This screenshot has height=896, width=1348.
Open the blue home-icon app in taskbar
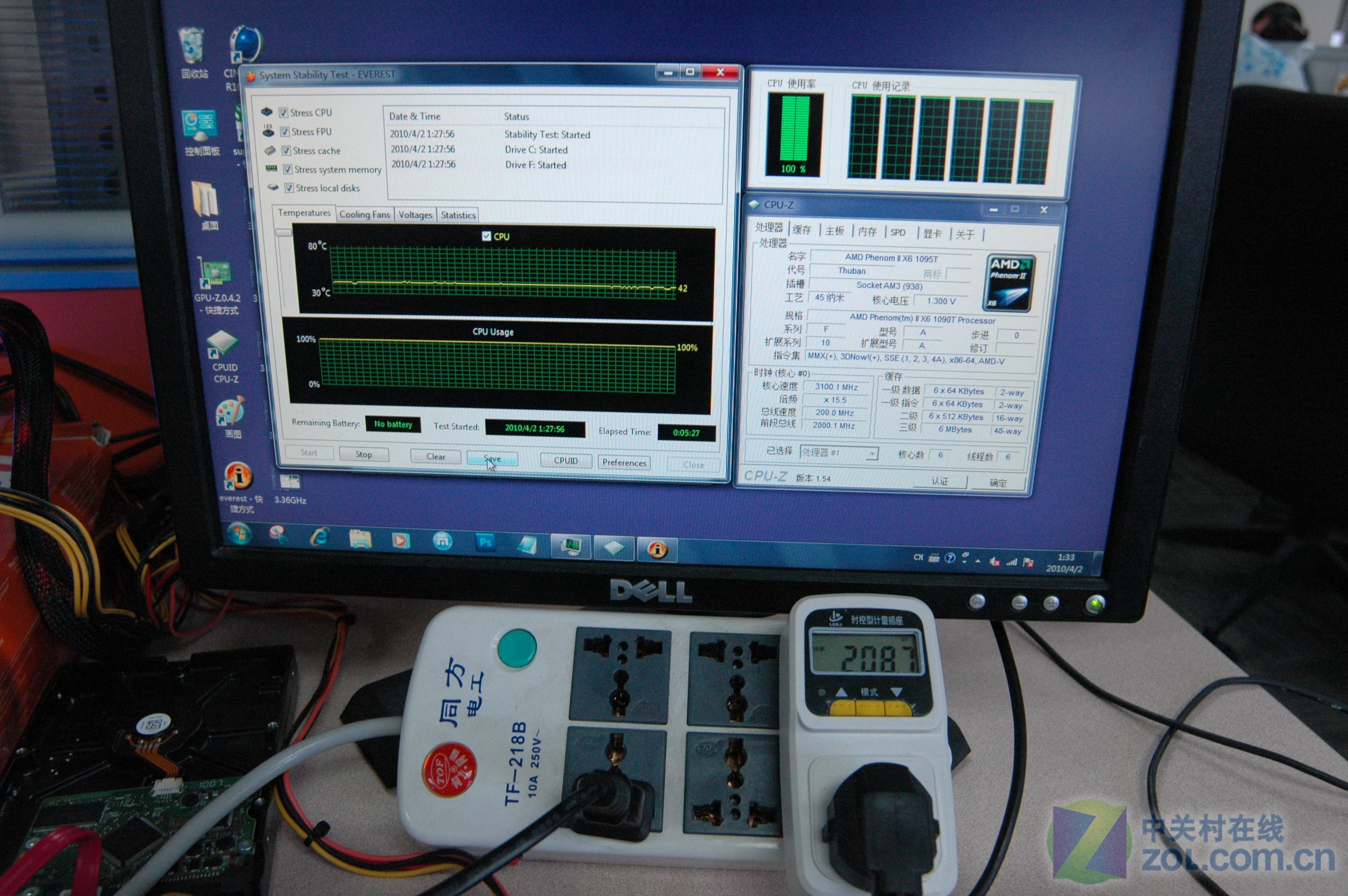[x=442, y=541]
